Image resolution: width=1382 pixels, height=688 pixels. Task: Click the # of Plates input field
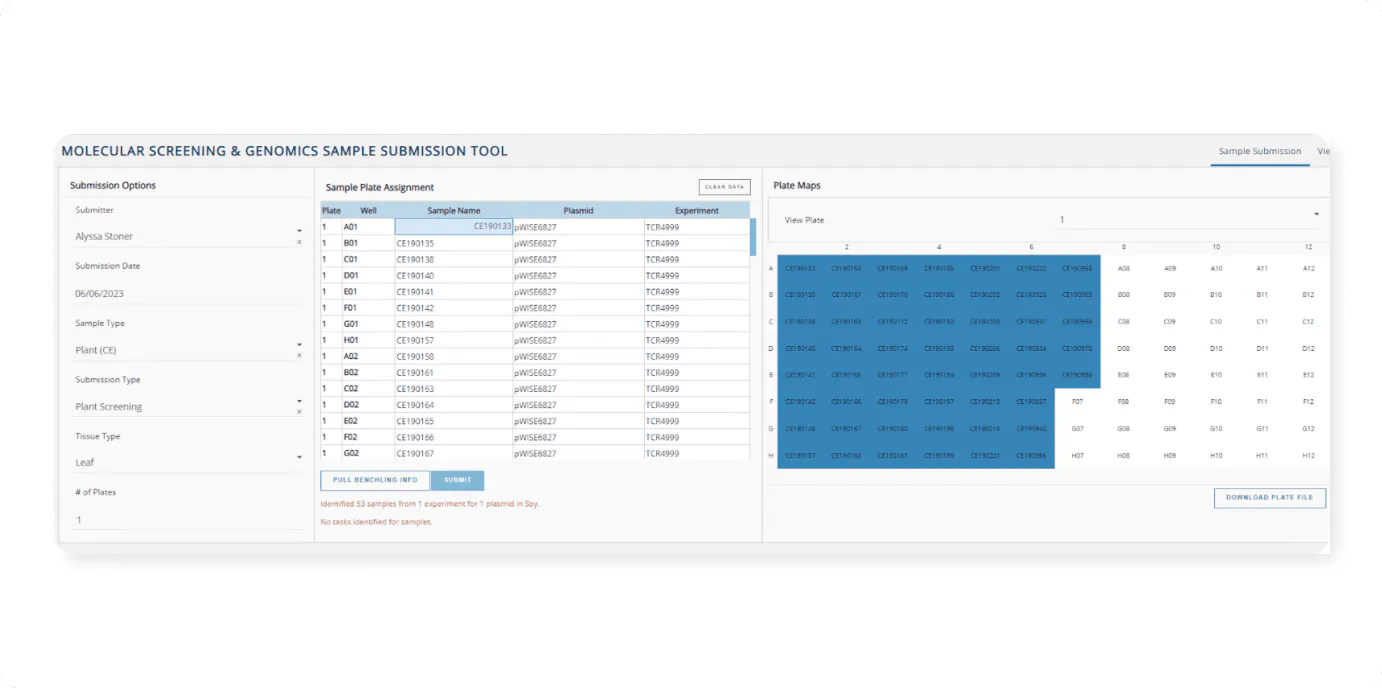[188, 520]
